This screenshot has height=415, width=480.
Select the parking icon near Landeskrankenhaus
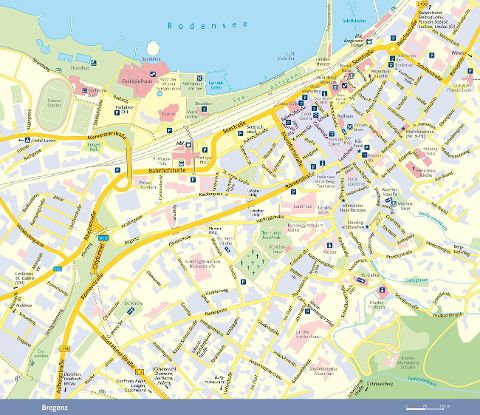(x=307, y=311)
